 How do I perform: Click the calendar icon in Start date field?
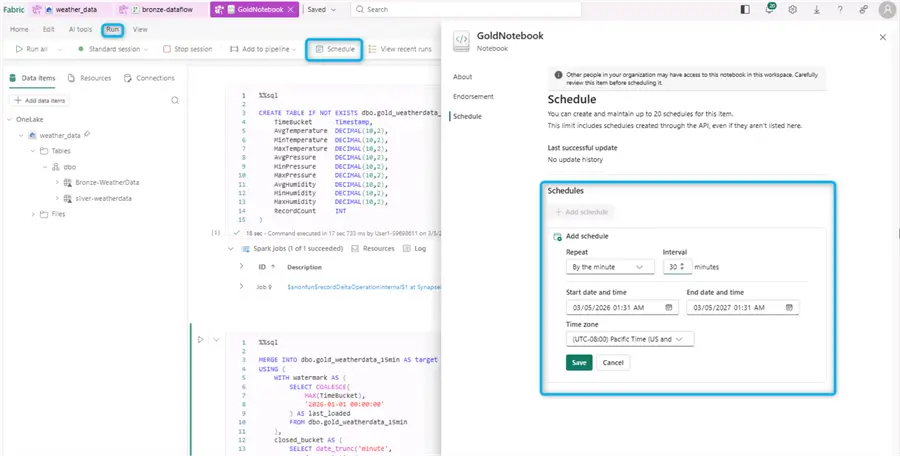(x=669, y=307)
